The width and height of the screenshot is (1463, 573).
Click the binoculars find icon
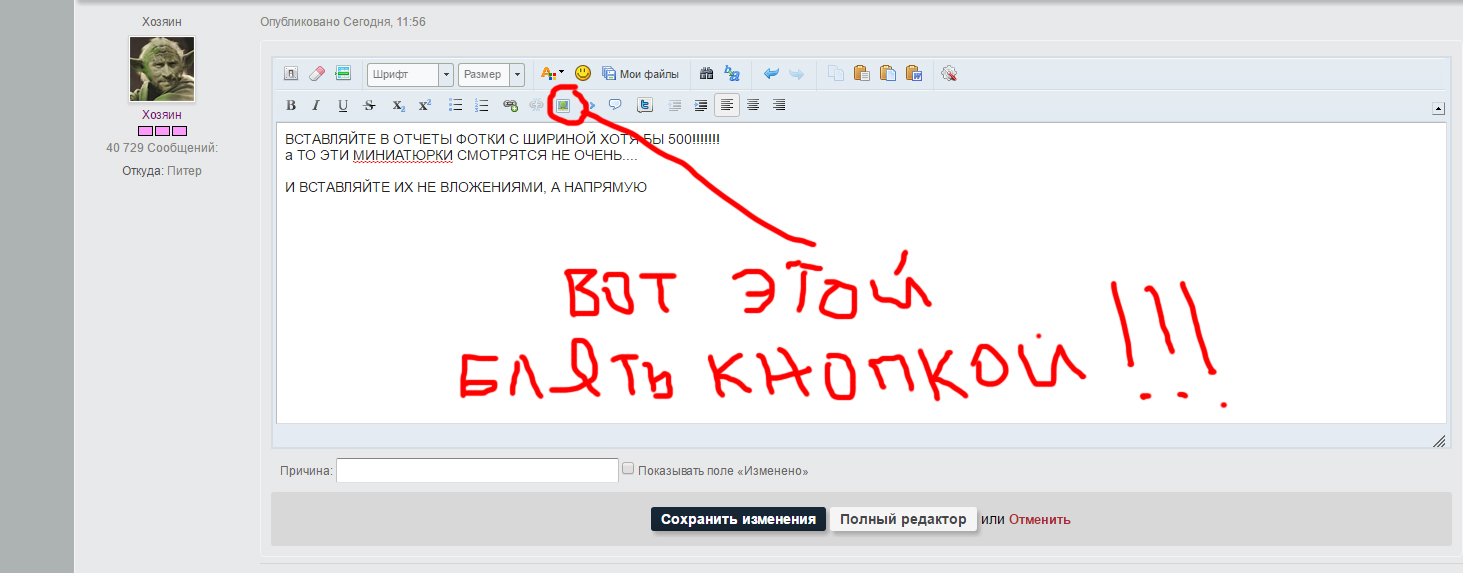(x=706, y=73)
